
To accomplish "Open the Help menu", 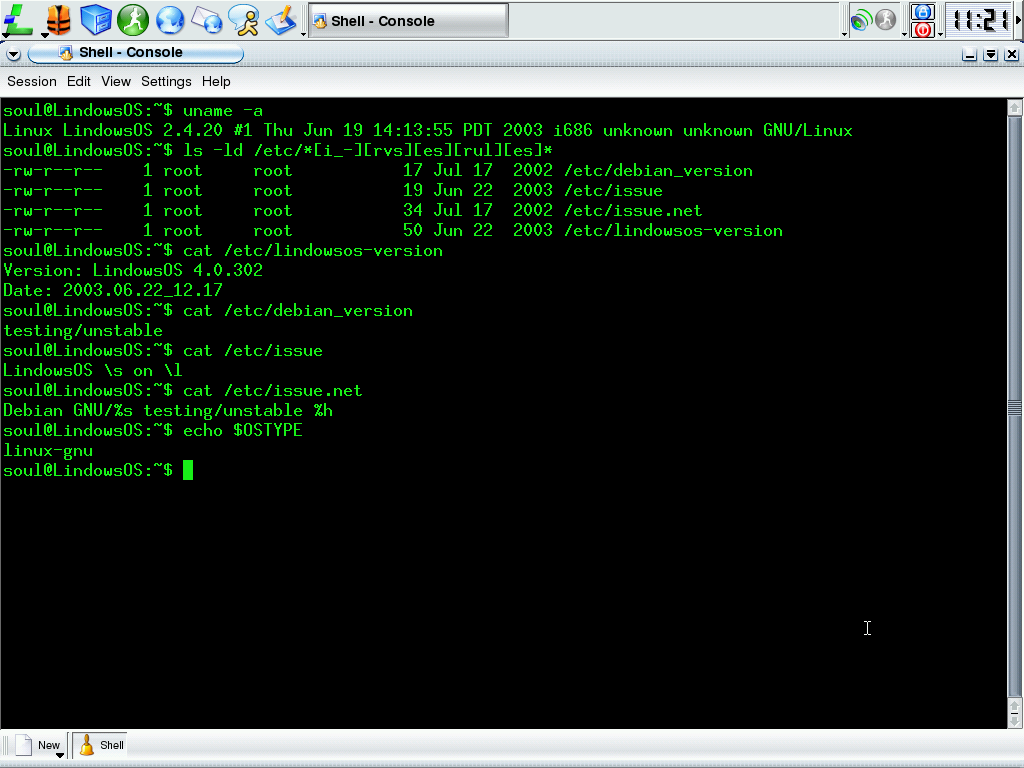I will [x=216, y=82].
